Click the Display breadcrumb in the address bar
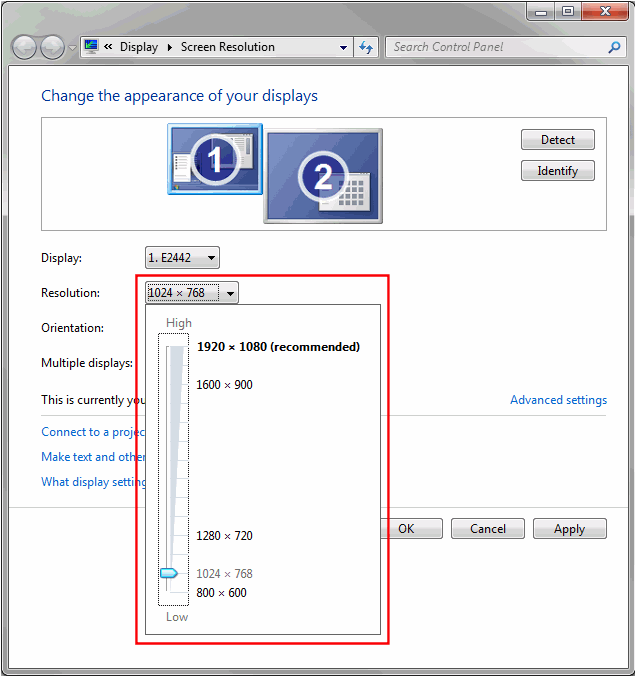 (x=138, y=47)
